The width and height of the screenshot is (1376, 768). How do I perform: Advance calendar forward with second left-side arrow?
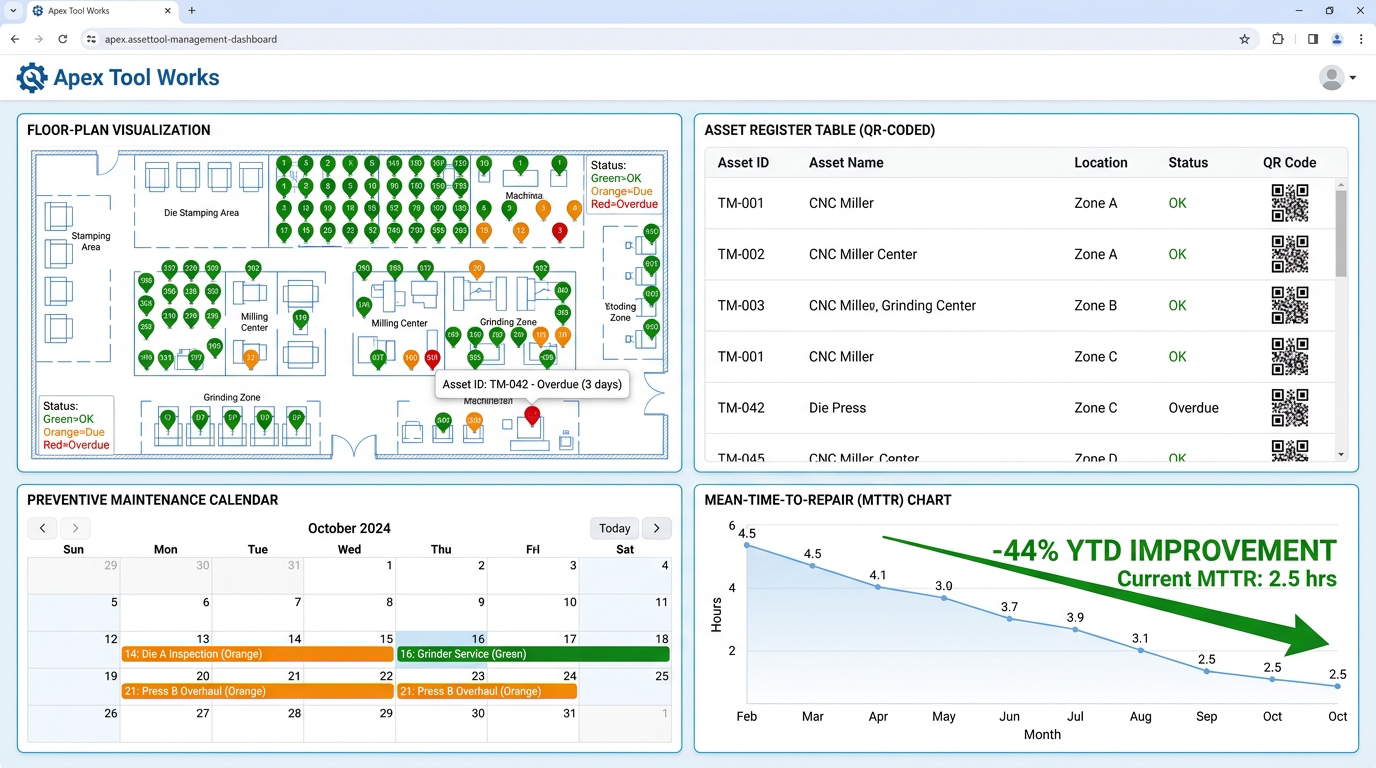click(75, 528)
